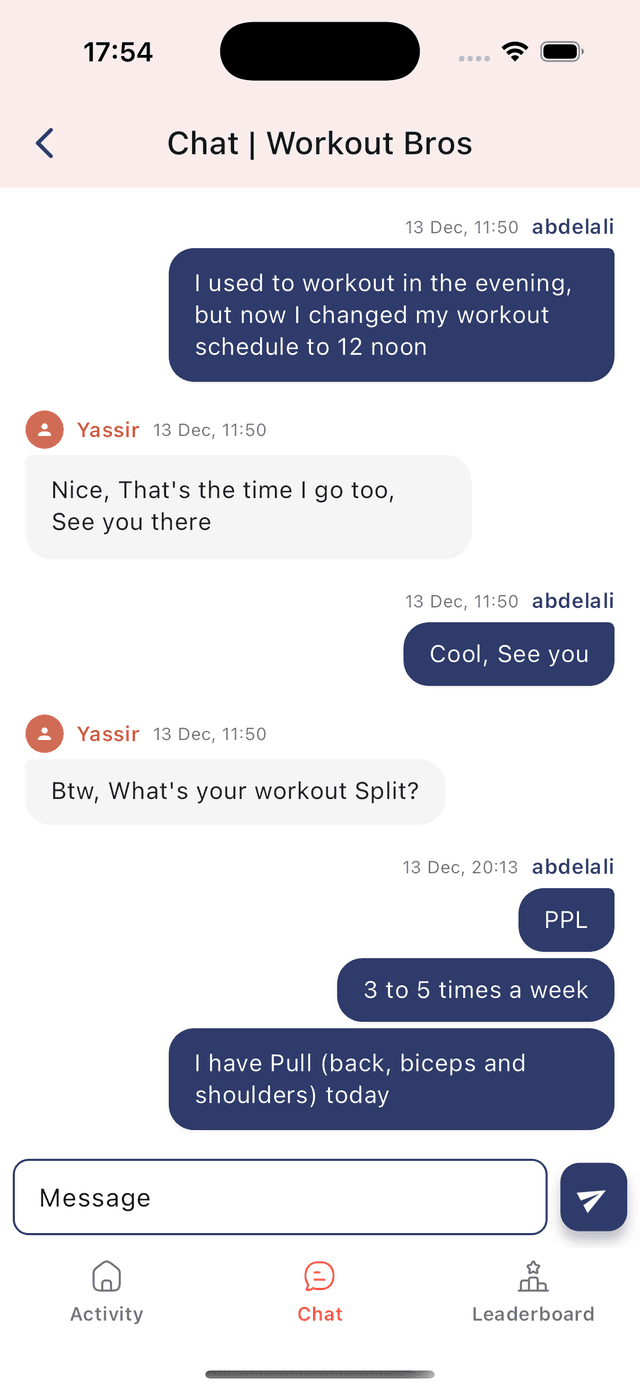Open the Activity tab home icon
The image size is (640, 1391).
tap(106, 1276)
